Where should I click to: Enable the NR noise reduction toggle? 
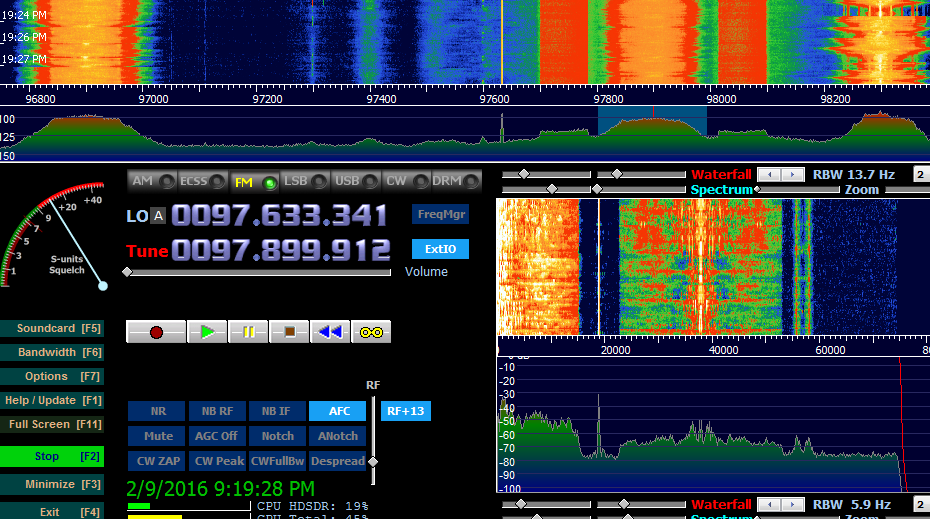point(157,411)
